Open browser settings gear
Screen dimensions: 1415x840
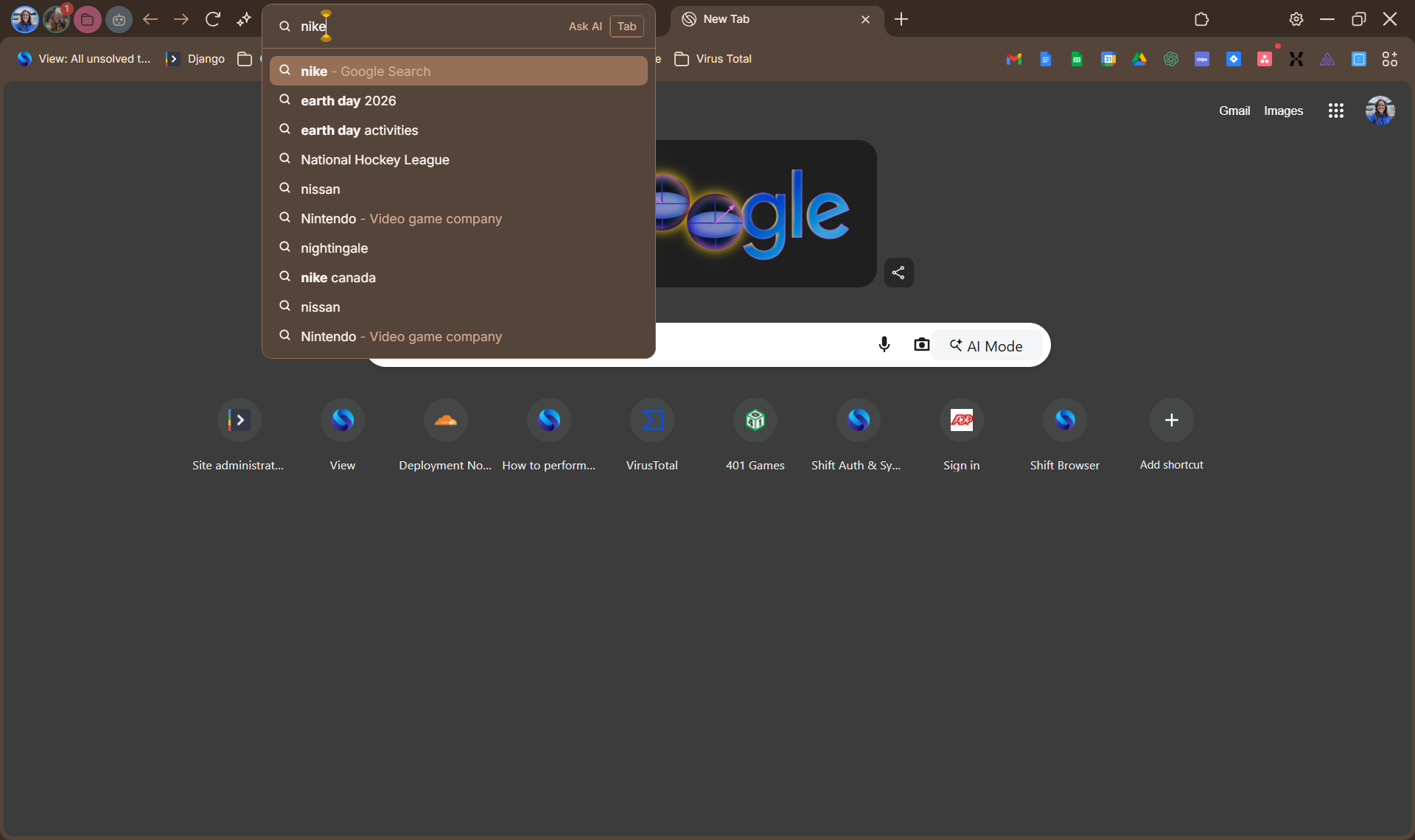coord(1296,19)
